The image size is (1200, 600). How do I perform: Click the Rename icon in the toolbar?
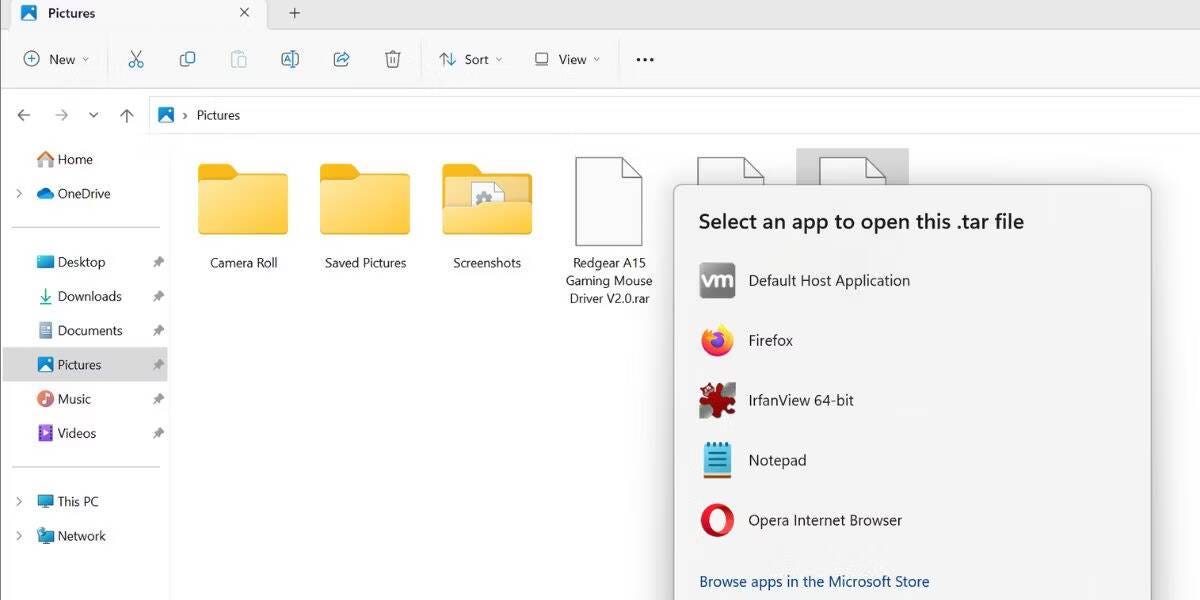(289, 59)
